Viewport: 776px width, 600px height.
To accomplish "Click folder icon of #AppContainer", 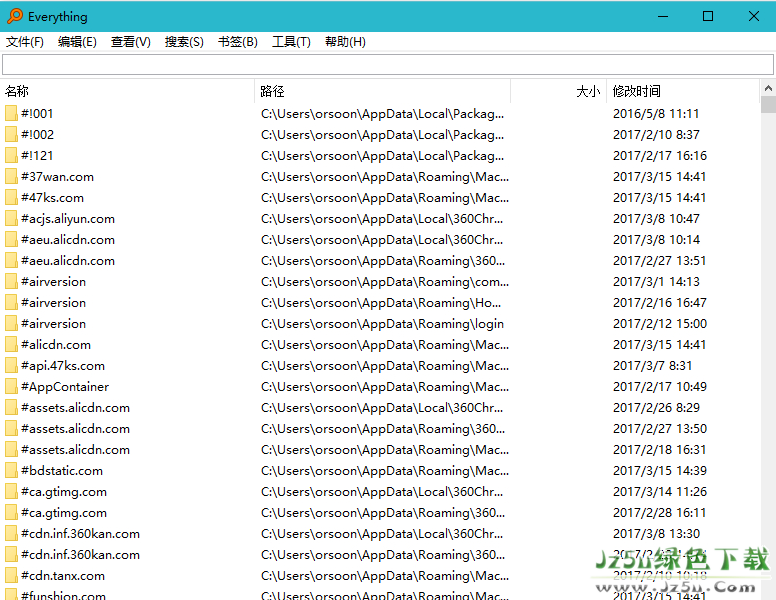I will pyautogui.click(x=11, y=387).
